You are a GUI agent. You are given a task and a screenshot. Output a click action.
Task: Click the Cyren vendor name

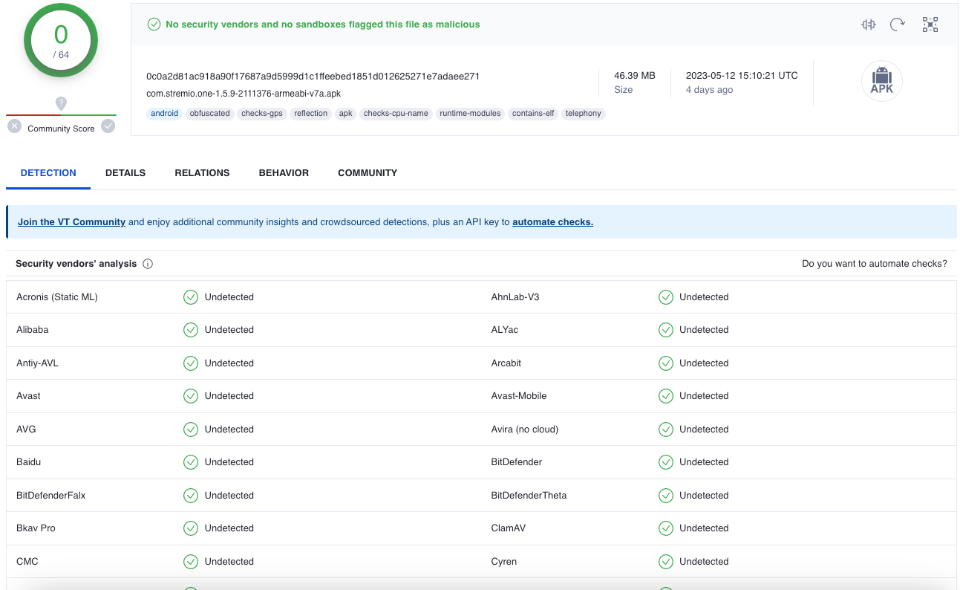pyautogui.click(x=504, y=562)
